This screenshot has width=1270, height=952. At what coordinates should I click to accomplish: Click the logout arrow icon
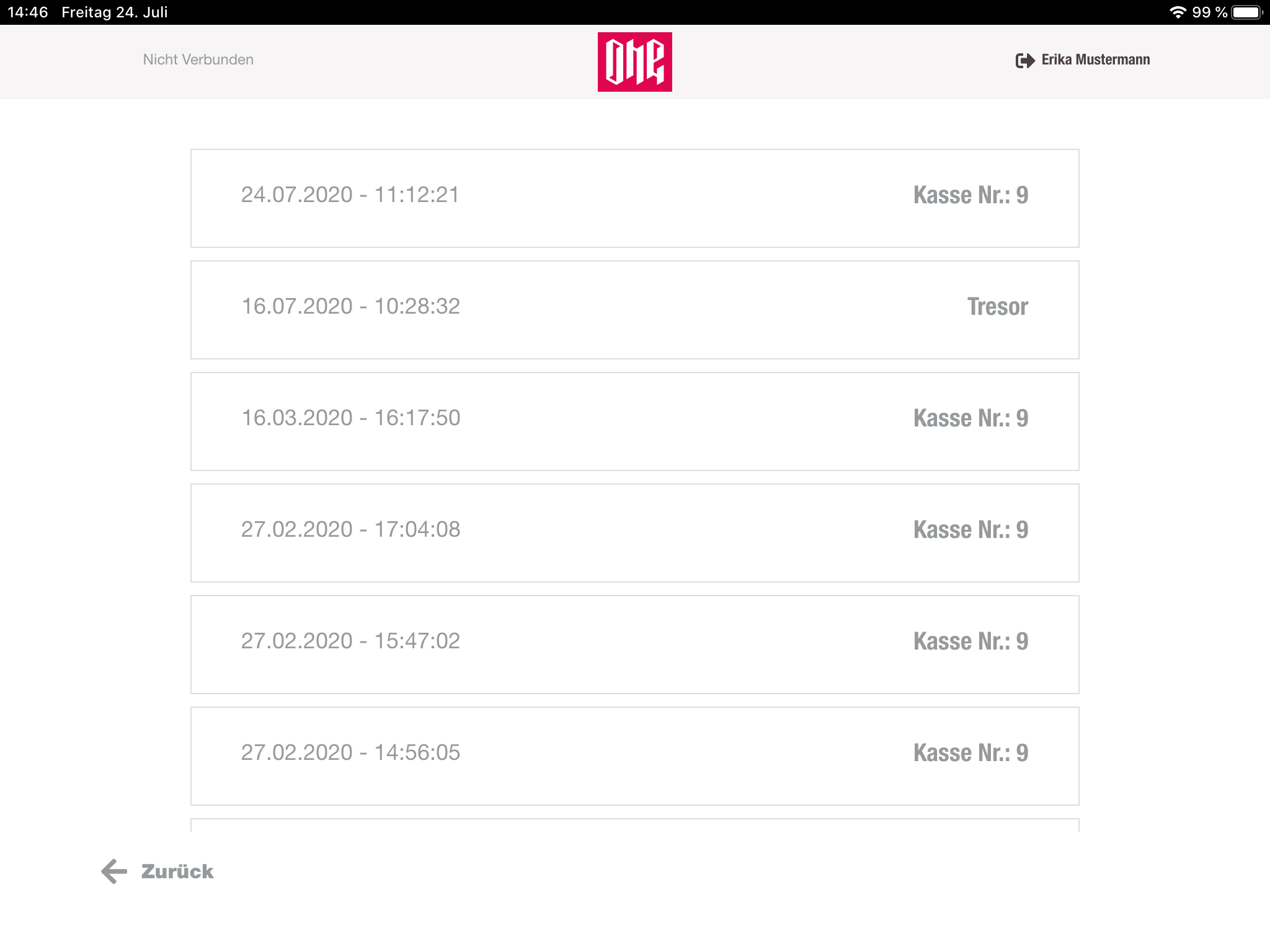tap(1025, 60)
